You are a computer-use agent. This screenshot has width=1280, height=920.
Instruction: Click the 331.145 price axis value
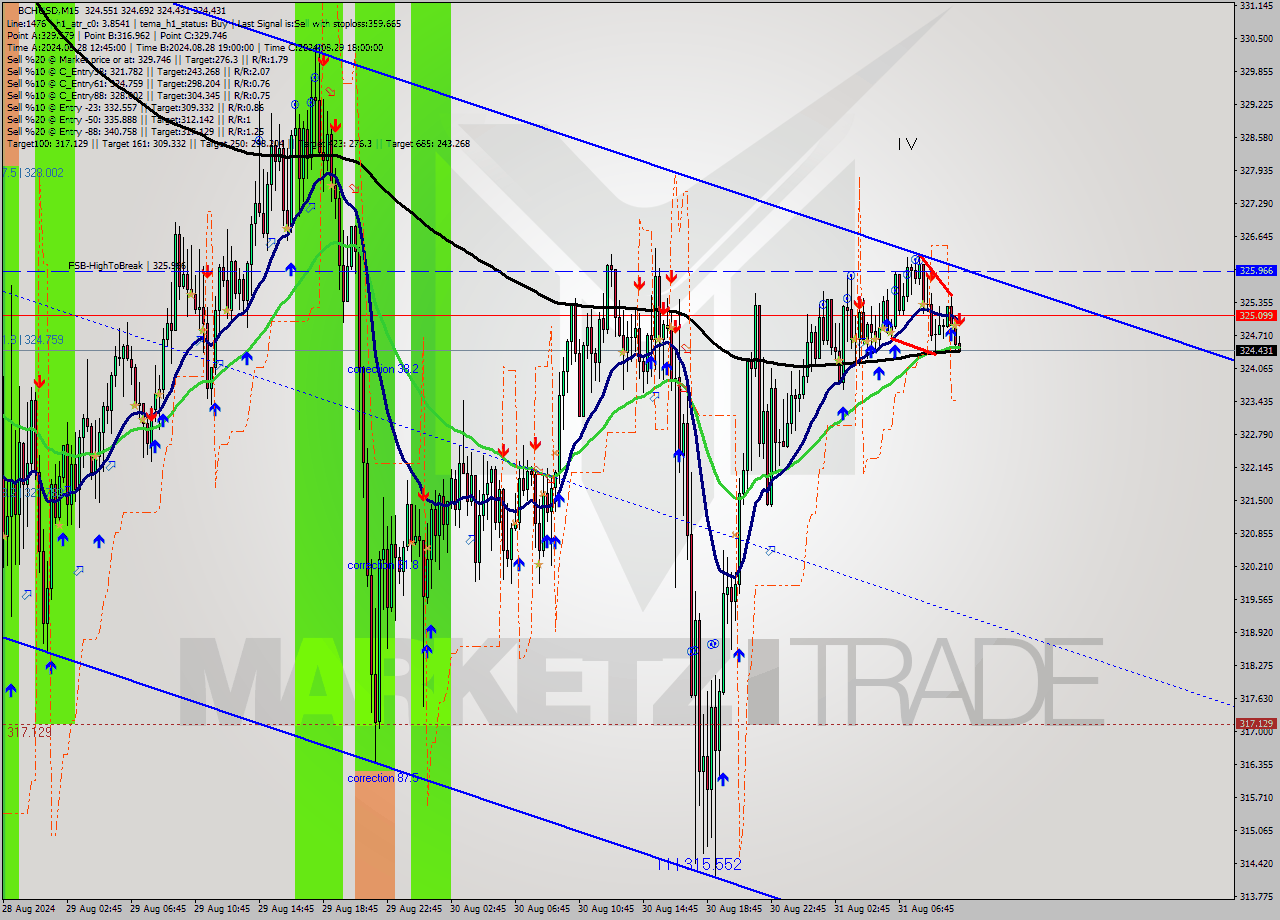click(x=1255, y=6)
